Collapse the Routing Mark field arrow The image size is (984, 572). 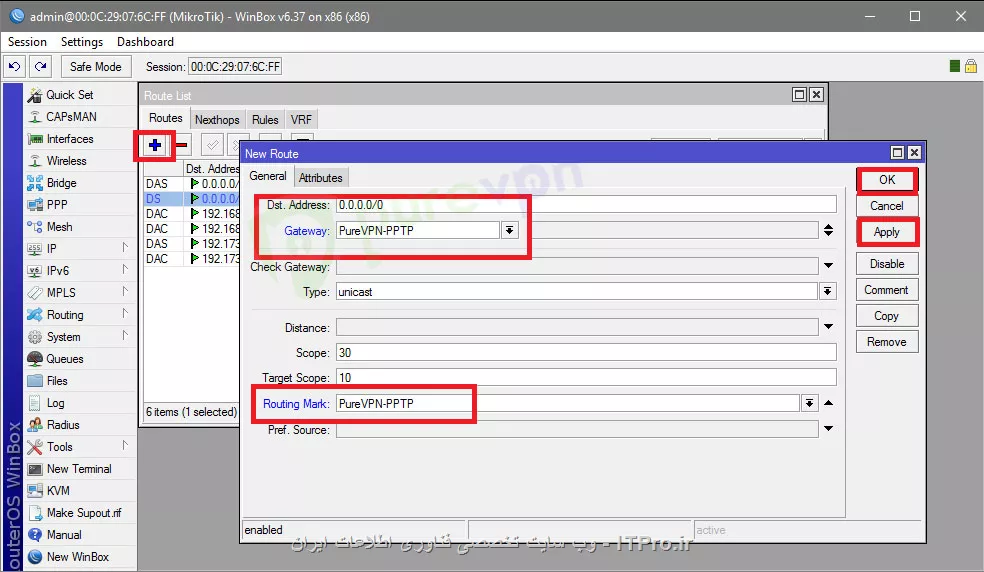click(828, 403)
